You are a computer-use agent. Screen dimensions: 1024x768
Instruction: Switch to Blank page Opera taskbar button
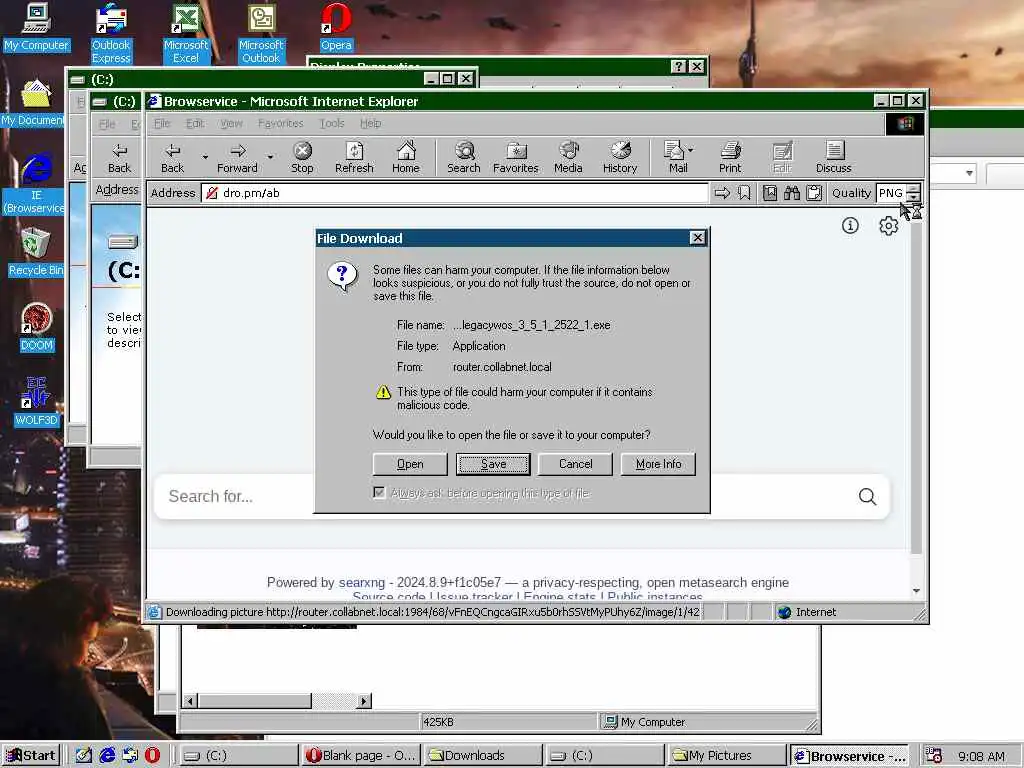coord(360,756)
